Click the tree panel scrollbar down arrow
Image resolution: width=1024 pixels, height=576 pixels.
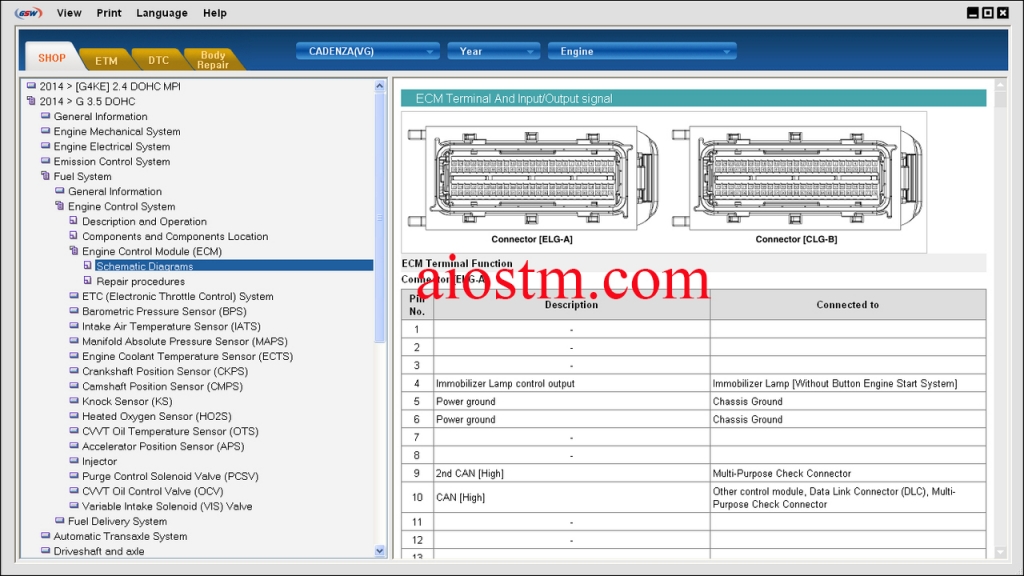click(x=380, y=550)
